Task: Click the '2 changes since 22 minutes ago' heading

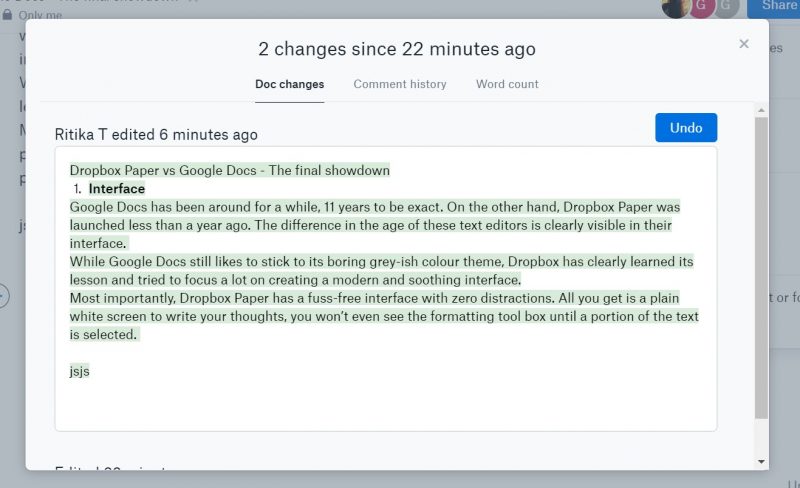Action: 397,49
